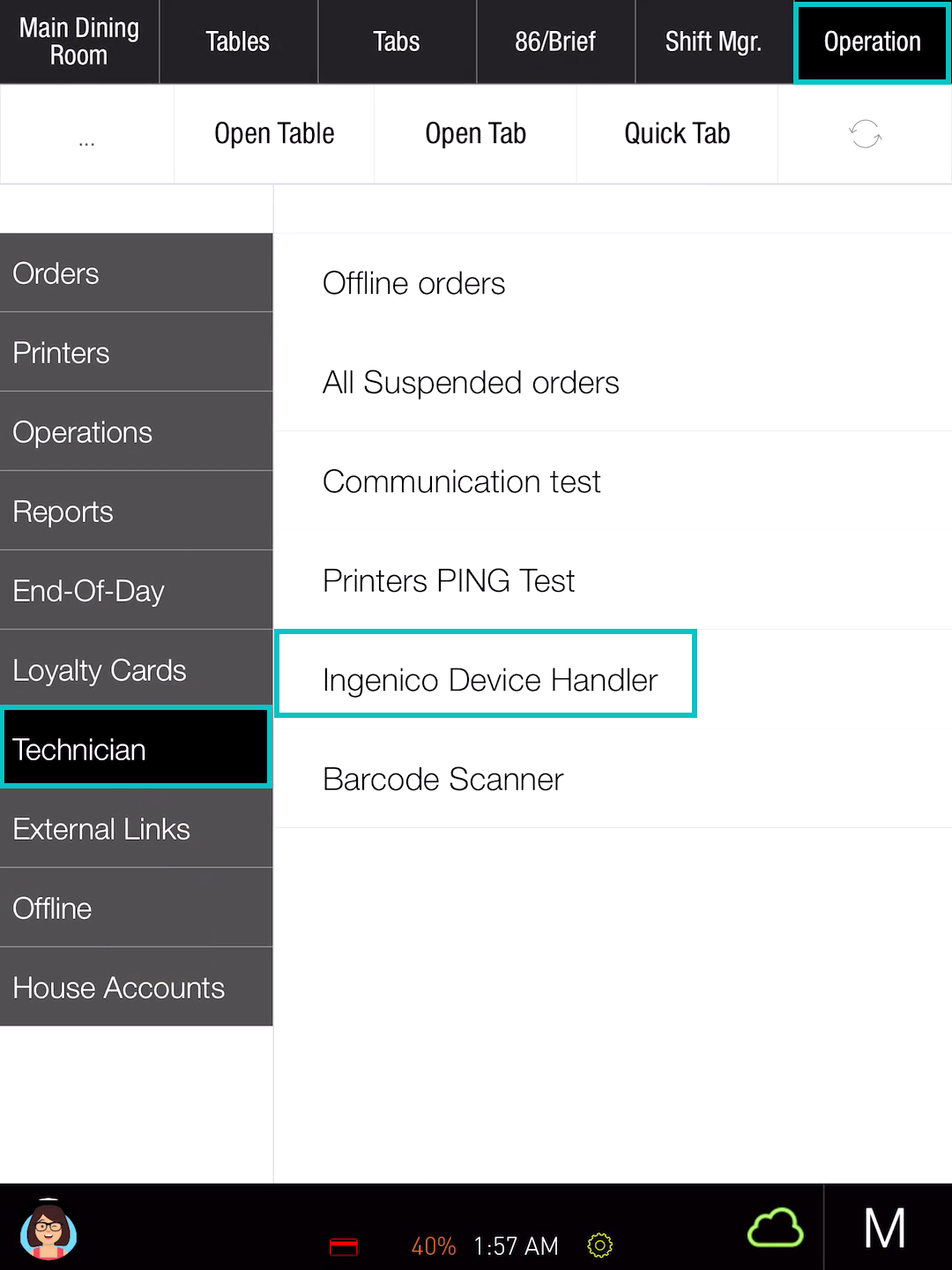Go to Shift Mgr. tab
The height and width of the screenshot is (1270, 952).
click(x=713, y=41)
